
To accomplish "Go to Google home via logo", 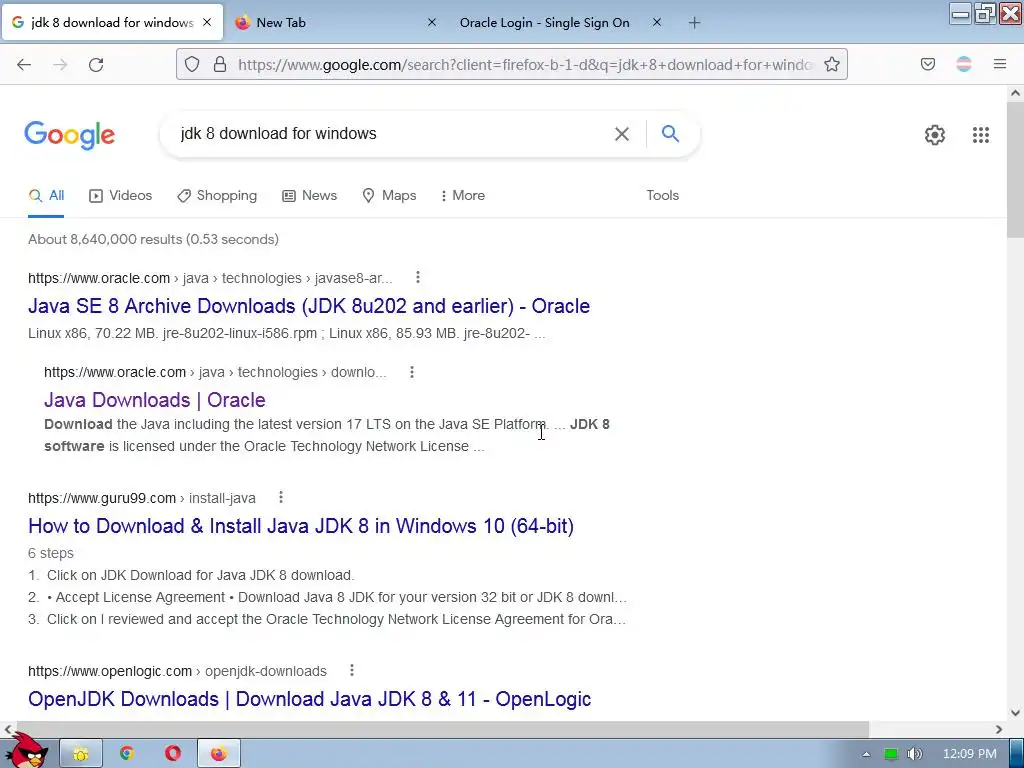I will [x=70, y=135].
